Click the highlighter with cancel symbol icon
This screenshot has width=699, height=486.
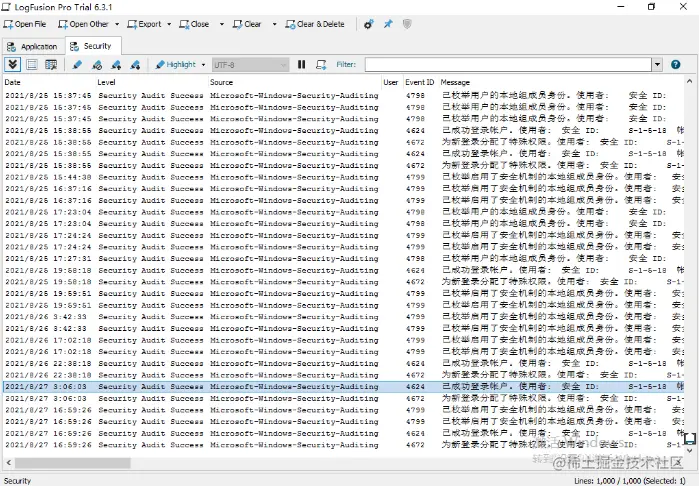[x=96, y=65]
